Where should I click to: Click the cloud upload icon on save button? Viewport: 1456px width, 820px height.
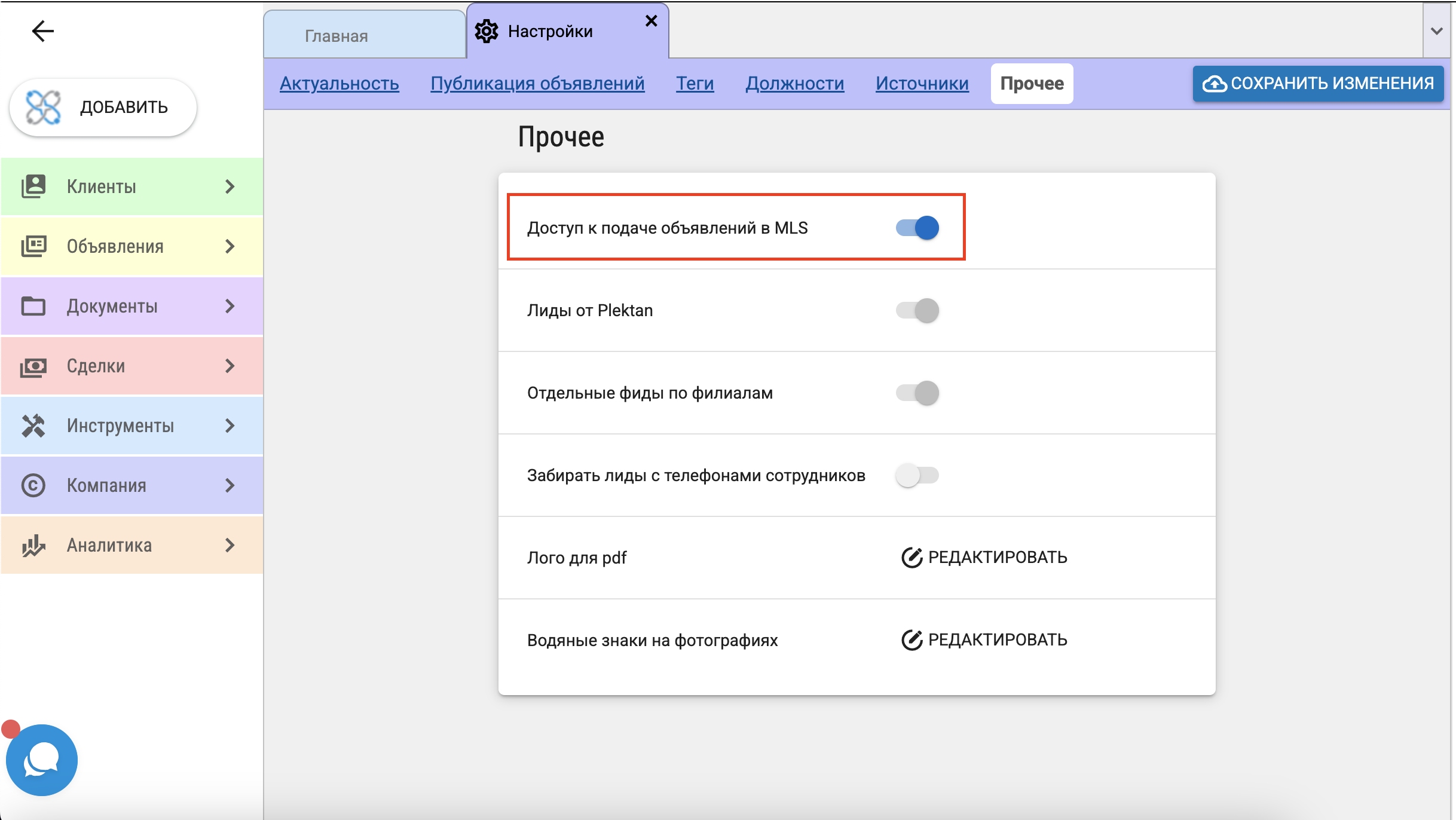[x=1215, y=84]
